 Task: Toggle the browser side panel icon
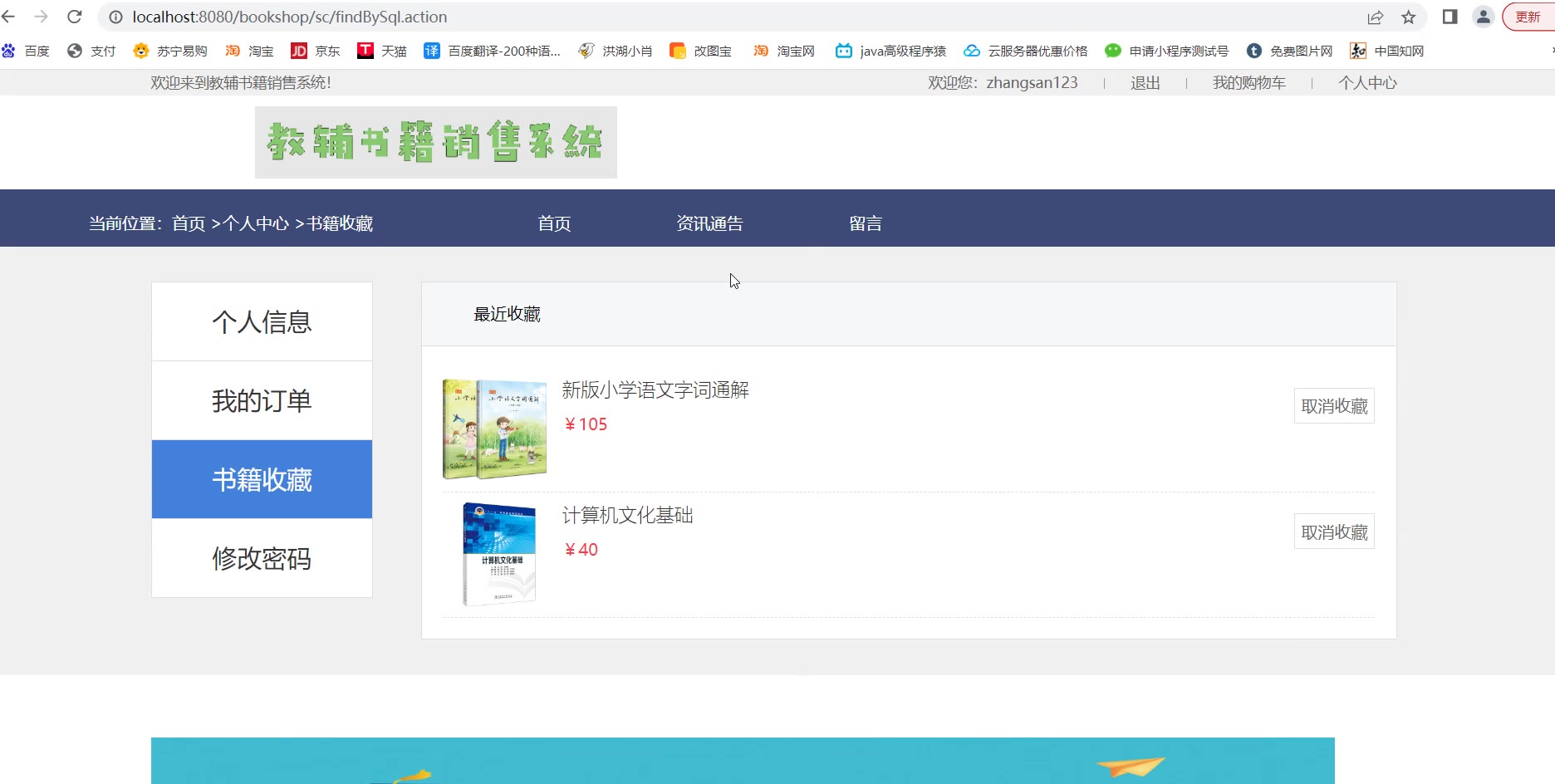tap(1450, 17)
